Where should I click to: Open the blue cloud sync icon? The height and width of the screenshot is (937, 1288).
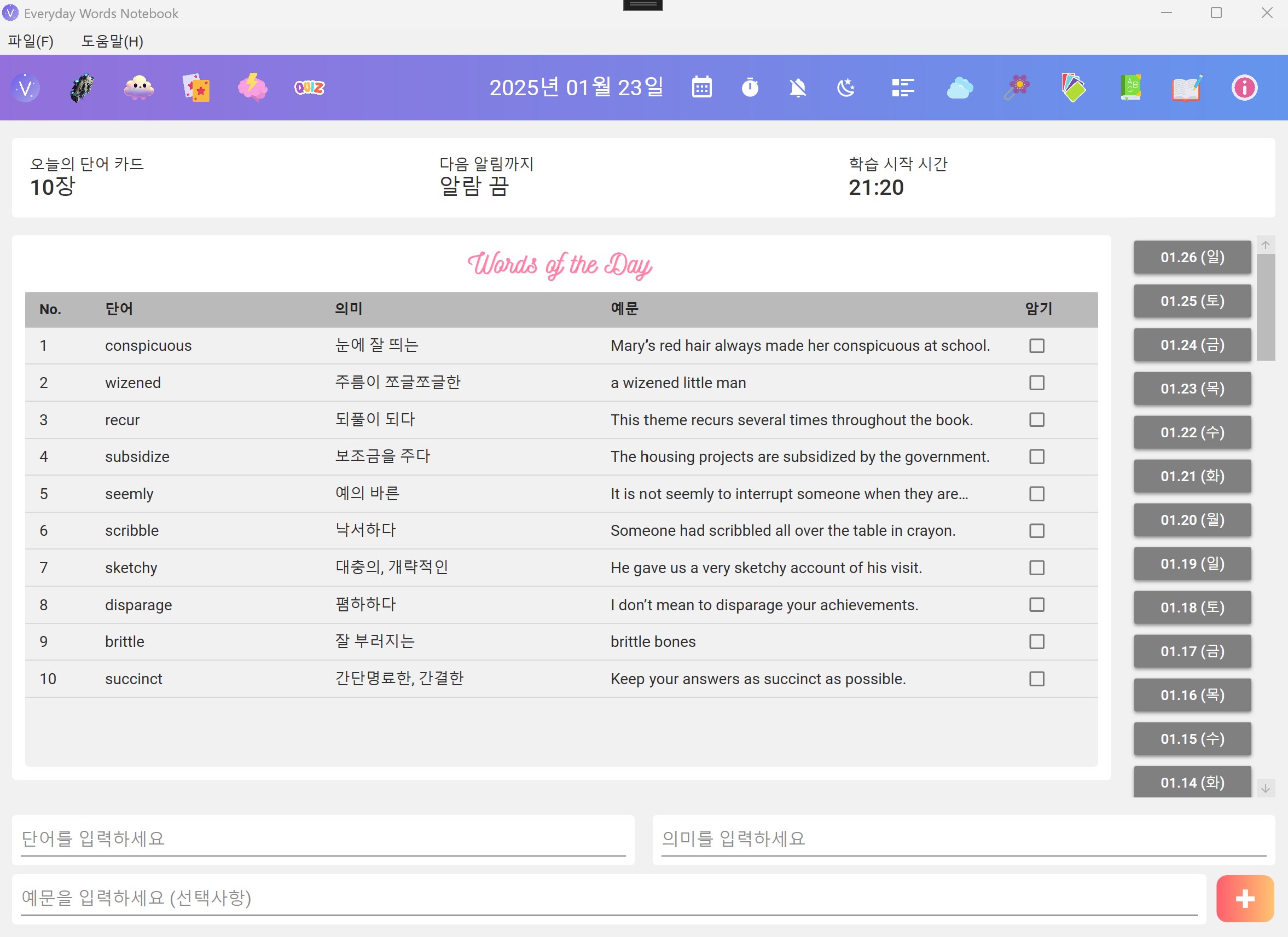[x=959, y=88]
